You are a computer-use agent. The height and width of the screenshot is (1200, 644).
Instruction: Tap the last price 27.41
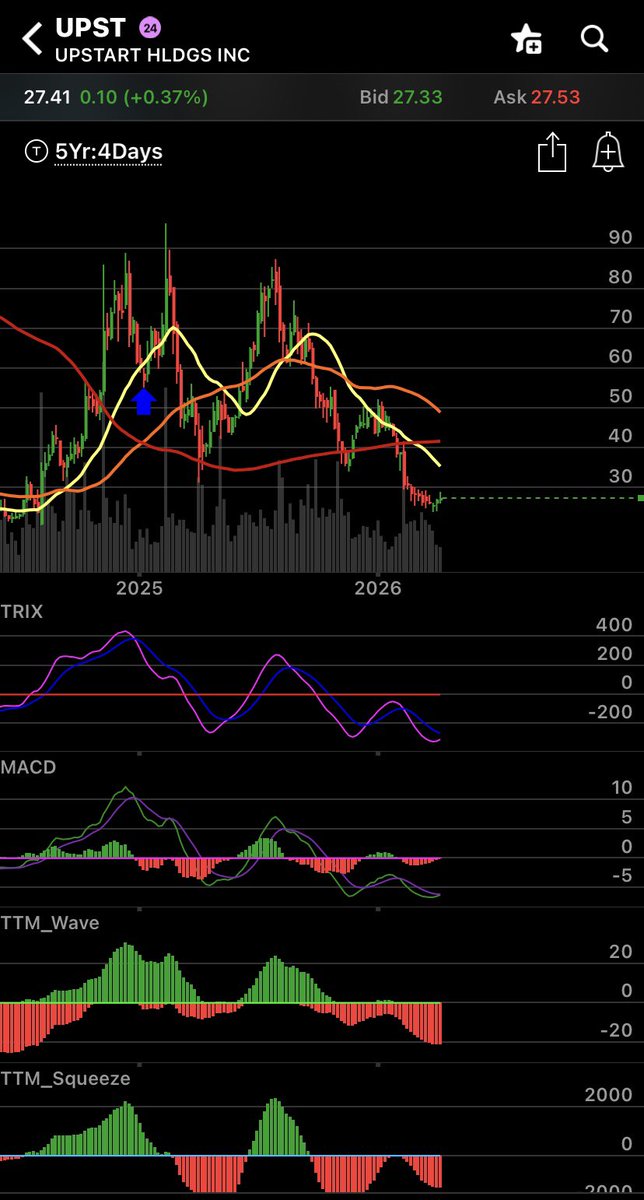point(46,97)
